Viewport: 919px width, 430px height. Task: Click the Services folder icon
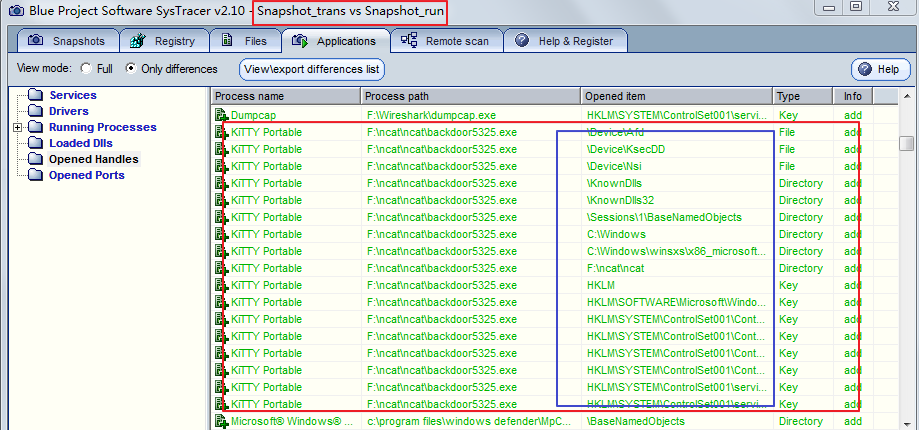(36, 95)
